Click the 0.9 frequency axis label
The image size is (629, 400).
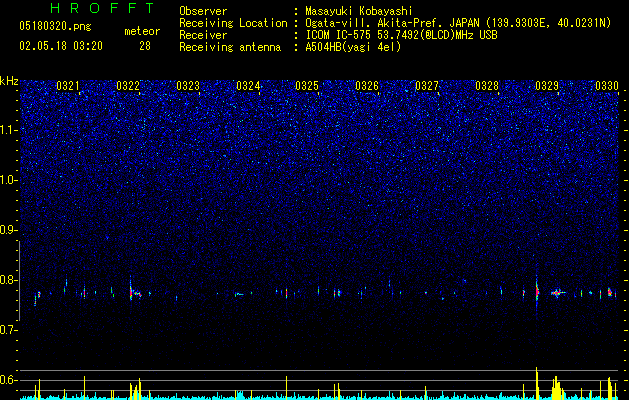tap(9, 230)
